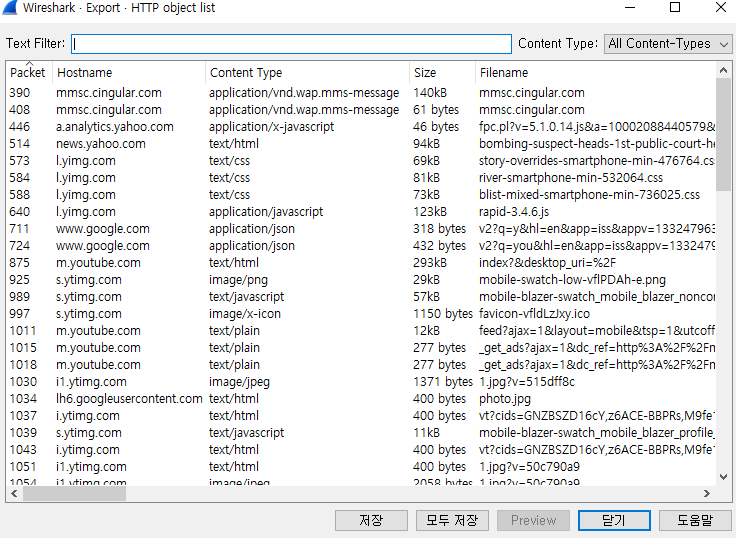Click the 모두 저장 (Save All) button
The width and height of the screenshot is (736, 538).
click(x=452, y=520)
